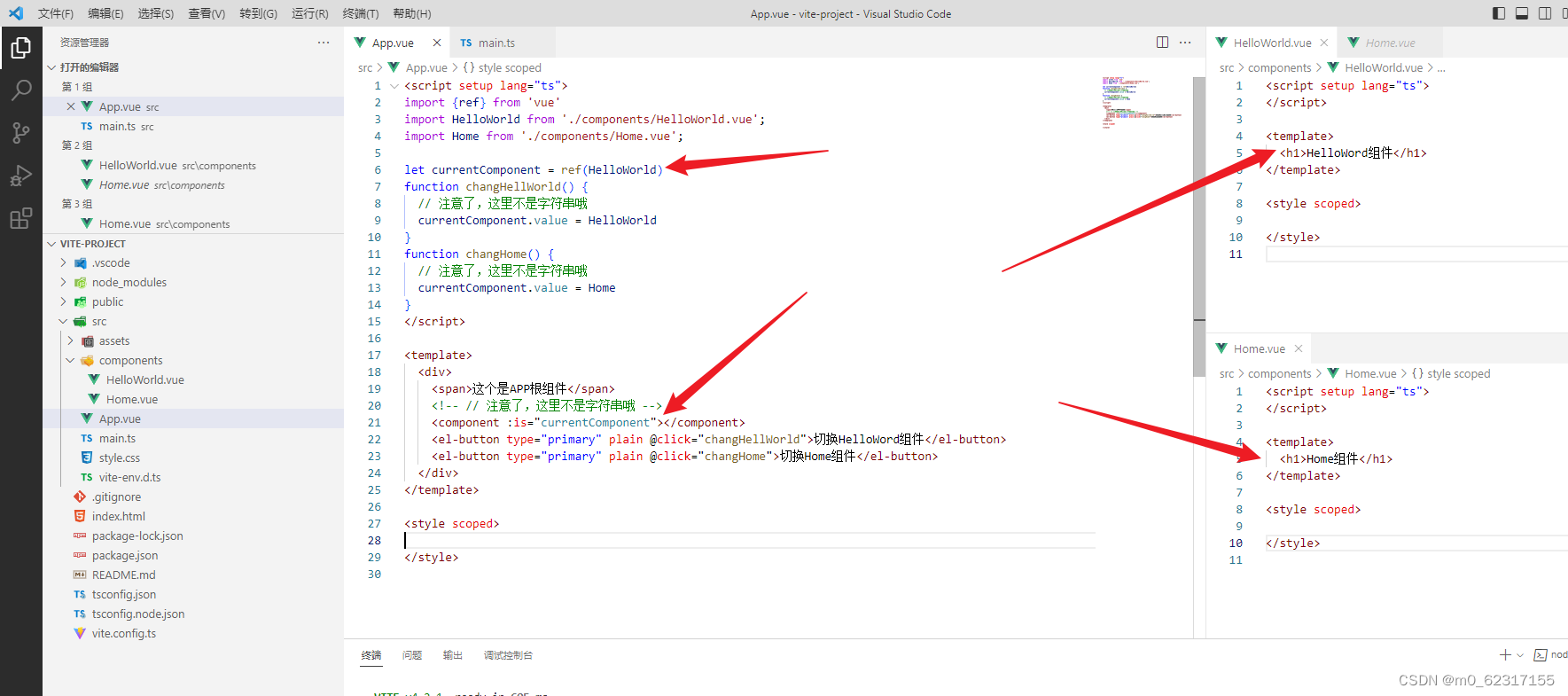Screen dimensions: 1568x696
Task: Collapse the Open Editors section
Action: [x=52, y=67]
